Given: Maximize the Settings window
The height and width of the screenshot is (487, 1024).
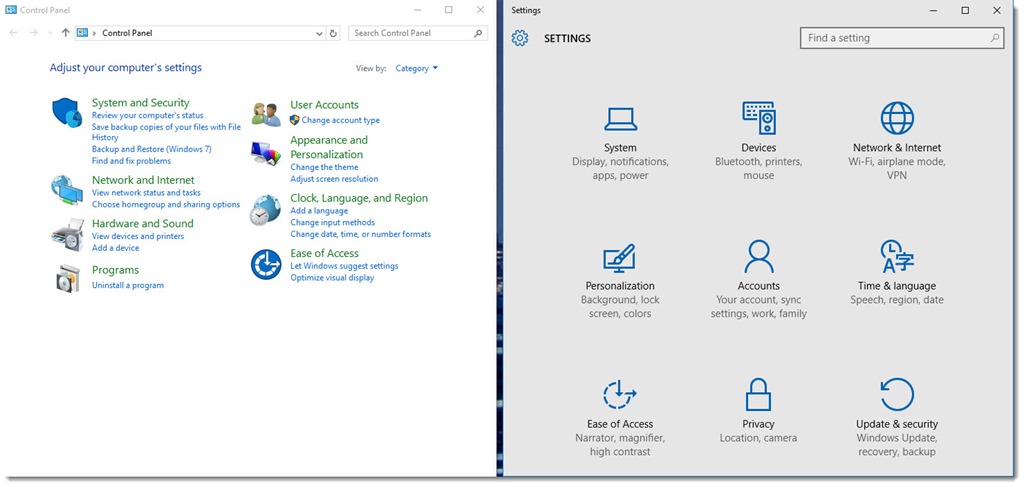Looking at the screenshot, I should [965, 10].
